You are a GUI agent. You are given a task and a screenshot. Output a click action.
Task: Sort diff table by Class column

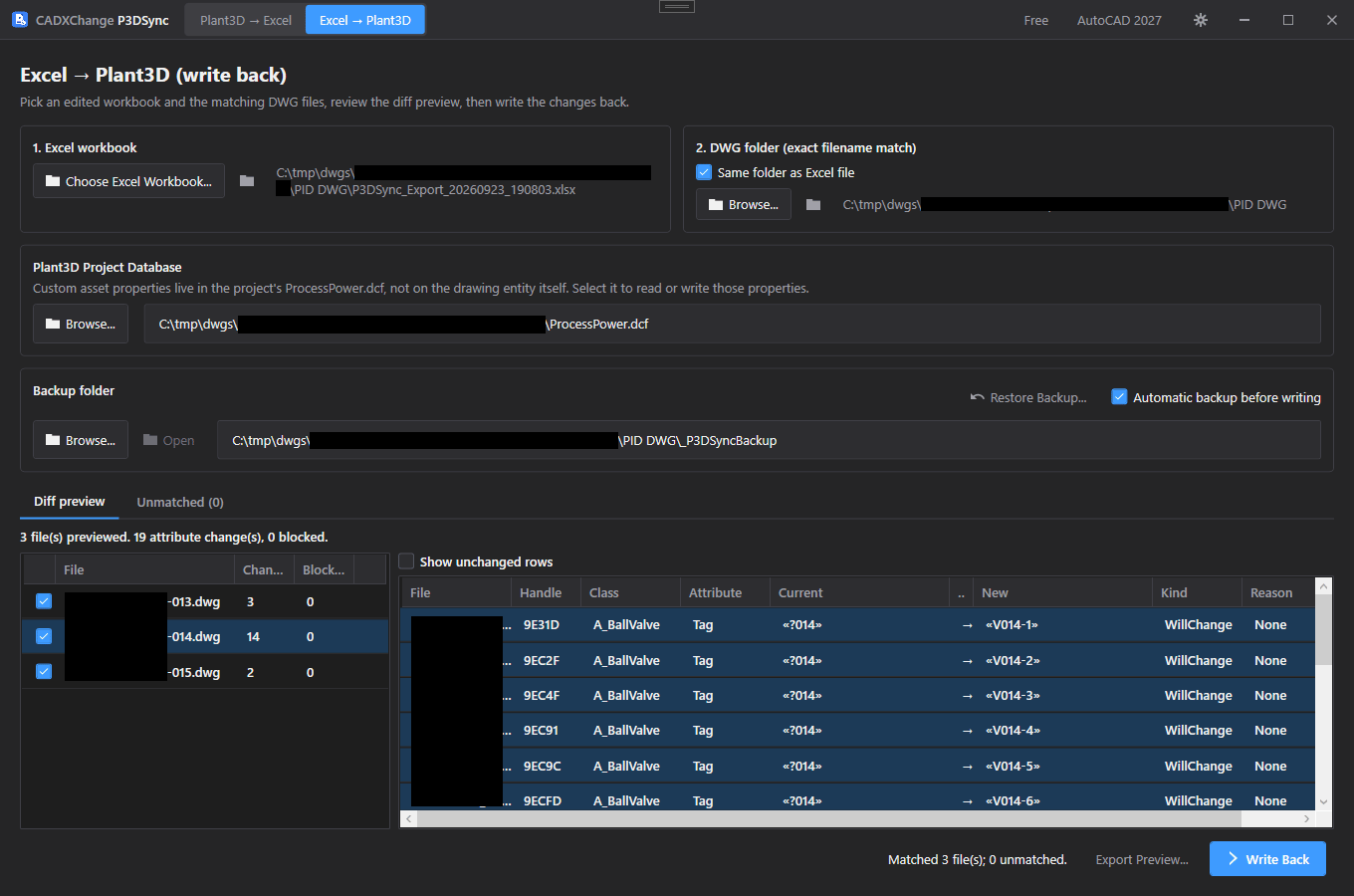pyautogui.click(x=630, y=592)
